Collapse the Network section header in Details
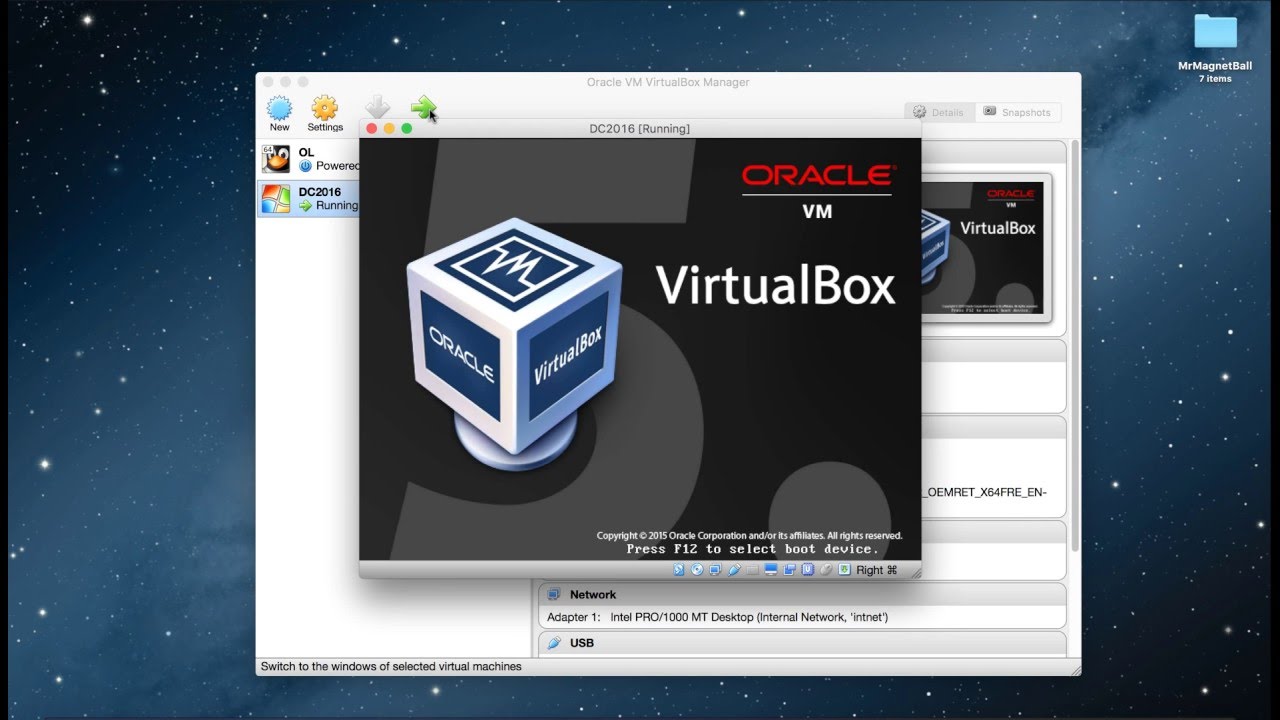The image size is (1280, 720). (x=802, y=594)
